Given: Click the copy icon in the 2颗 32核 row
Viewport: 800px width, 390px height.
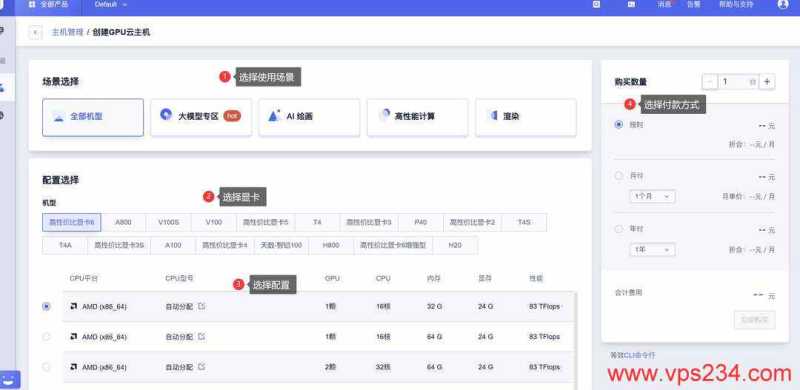Looking at the screenshot, I should [x=202, y=367].
